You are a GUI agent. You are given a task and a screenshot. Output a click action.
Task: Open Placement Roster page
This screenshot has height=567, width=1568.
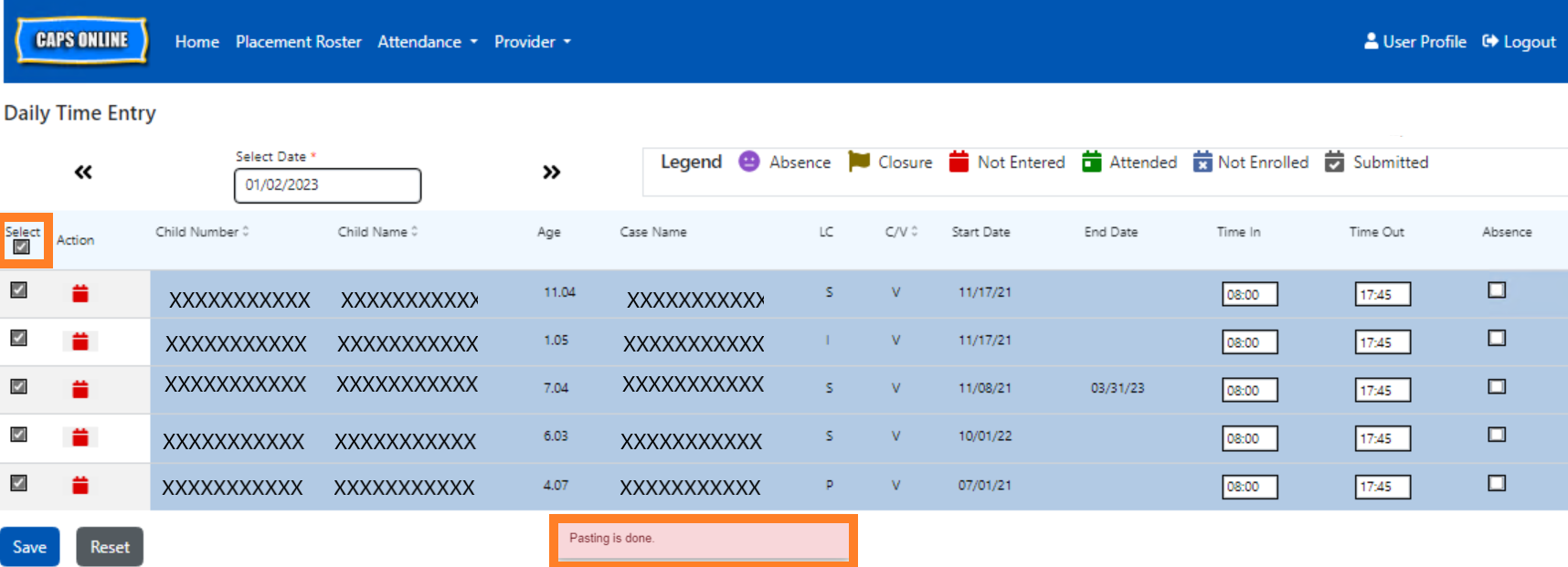click(299, 42)
